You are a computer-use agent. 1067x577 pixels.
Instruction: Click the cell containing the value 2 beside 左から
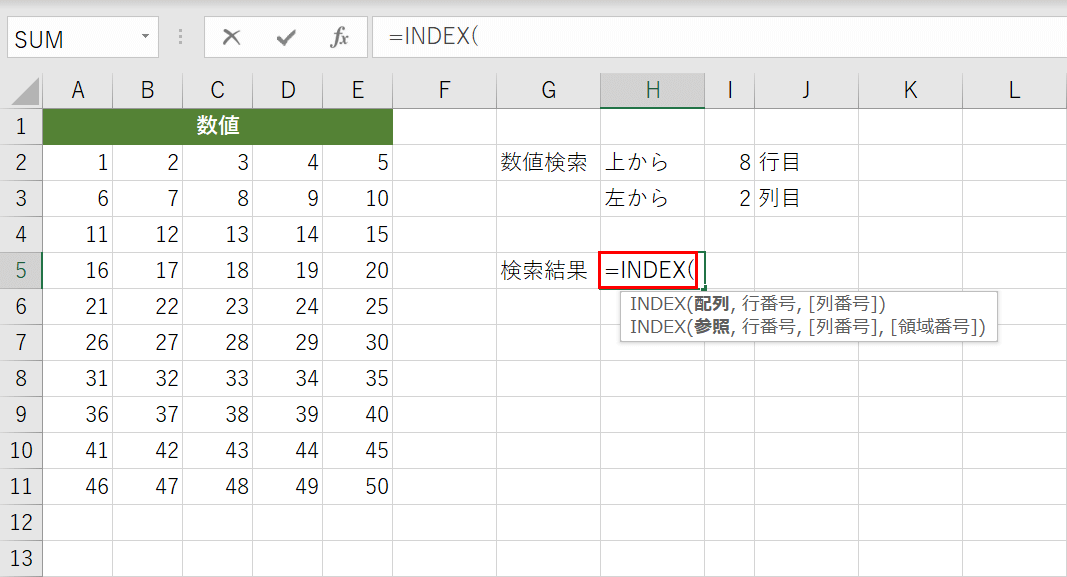[x=729, y=198]
